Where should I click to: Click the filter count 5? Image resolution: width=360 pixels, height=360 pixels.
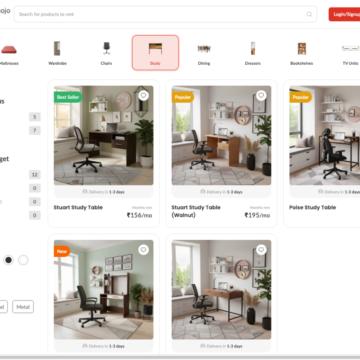35,117
